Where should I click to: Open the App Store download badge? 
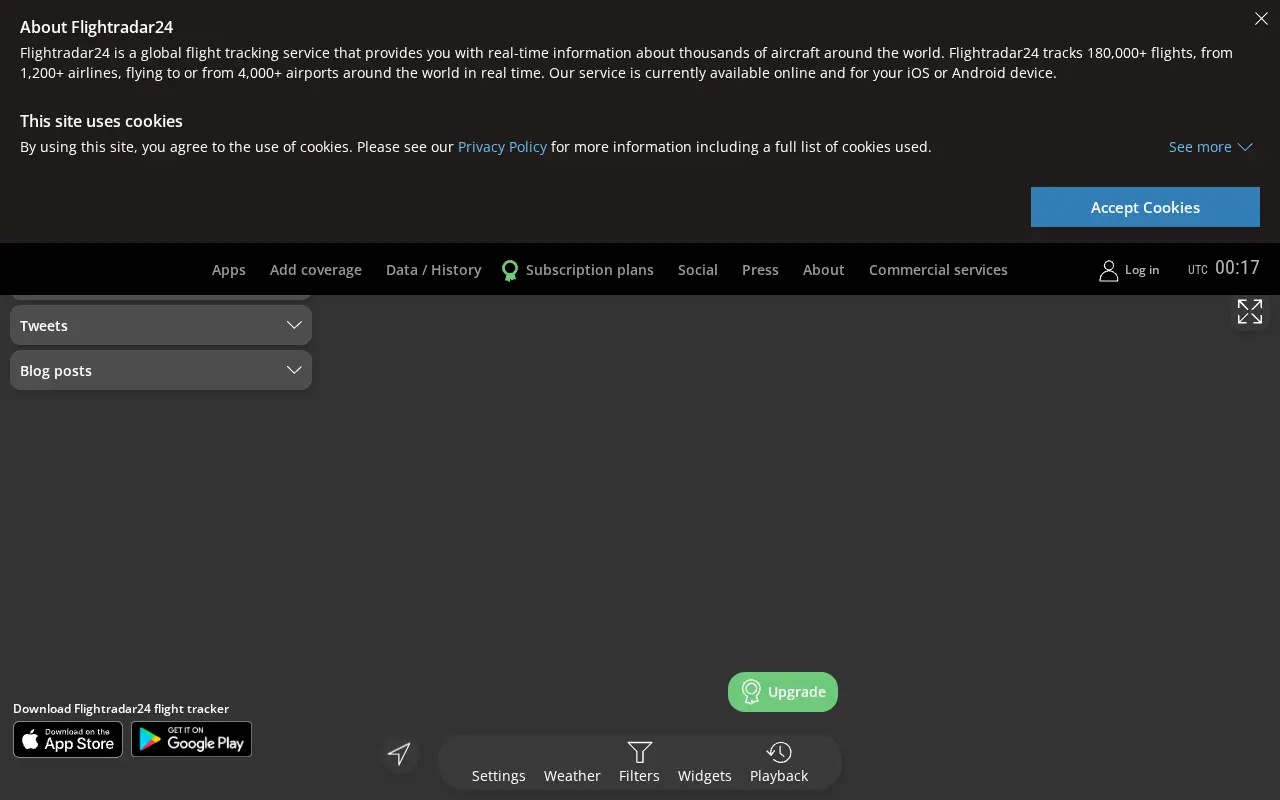coord(68,740)
